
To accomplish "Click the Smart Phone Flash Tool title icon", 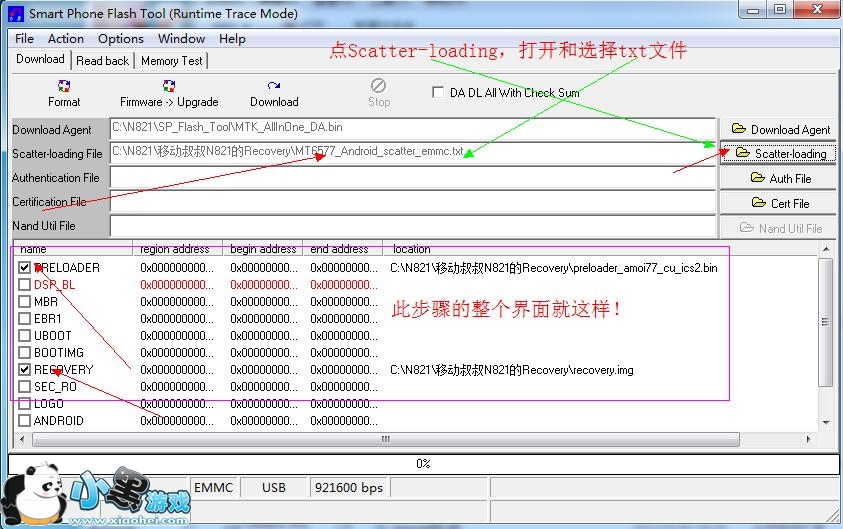I will [x=16, y=13].
